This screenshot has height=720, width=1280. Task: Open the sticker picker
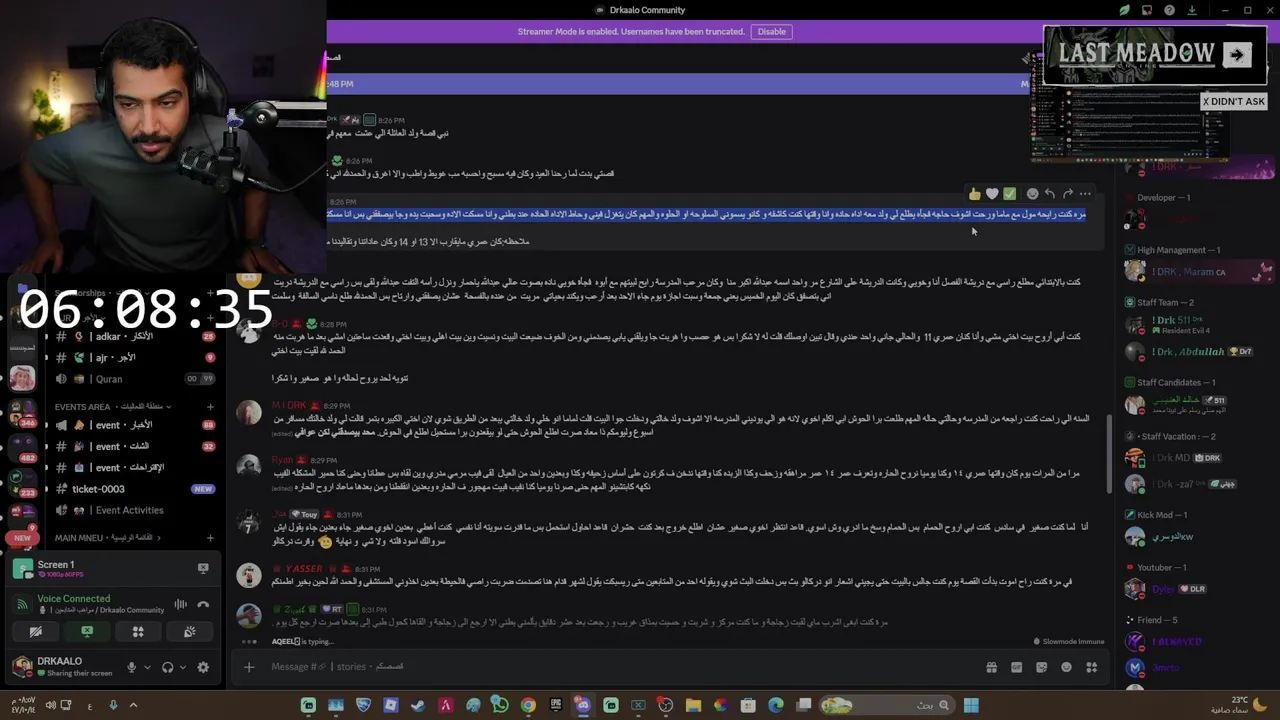[x=1041, y=667]
